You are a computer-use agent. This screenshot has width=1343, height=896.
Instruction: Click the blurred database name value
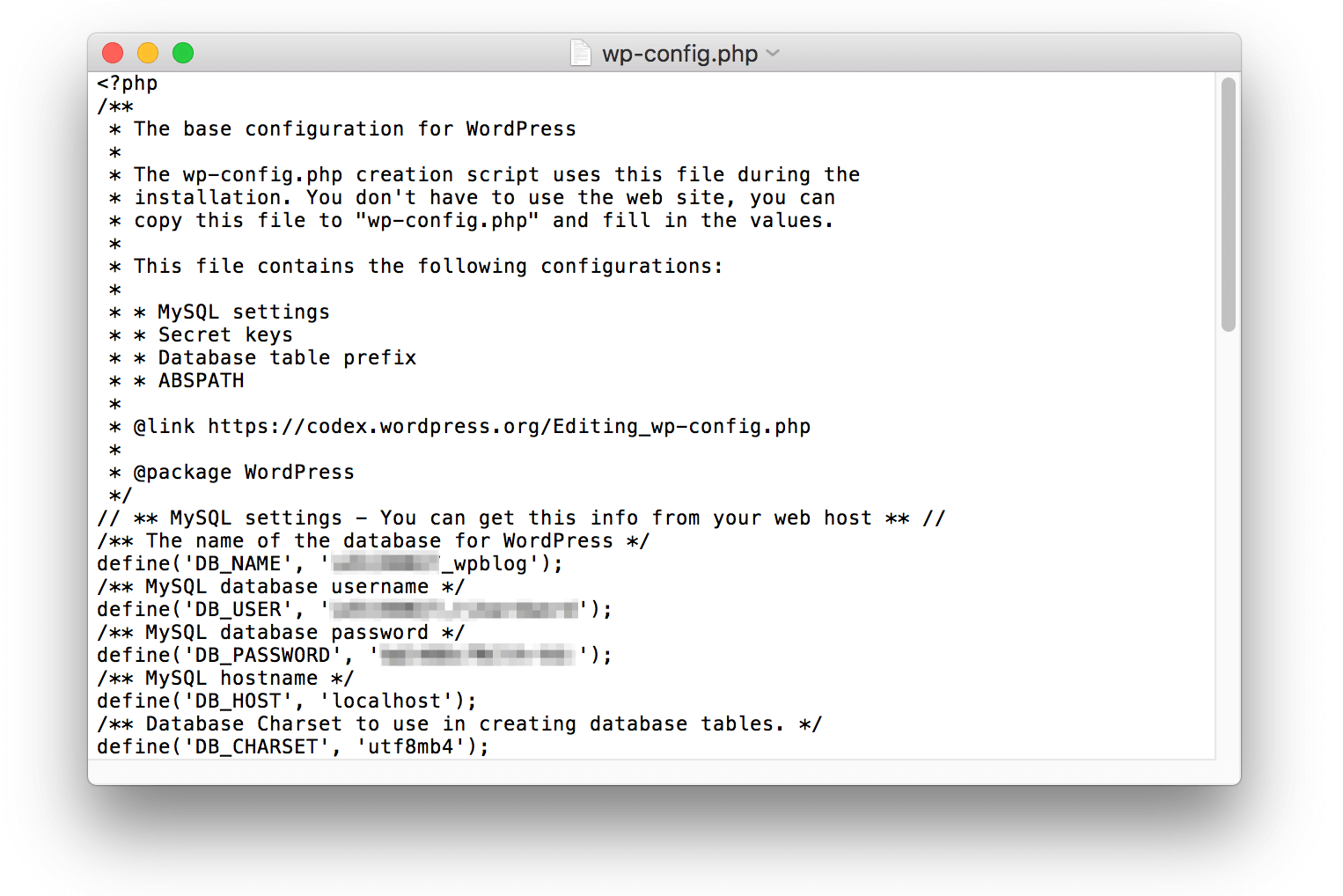pyautogui.click(x=385, y=562)
